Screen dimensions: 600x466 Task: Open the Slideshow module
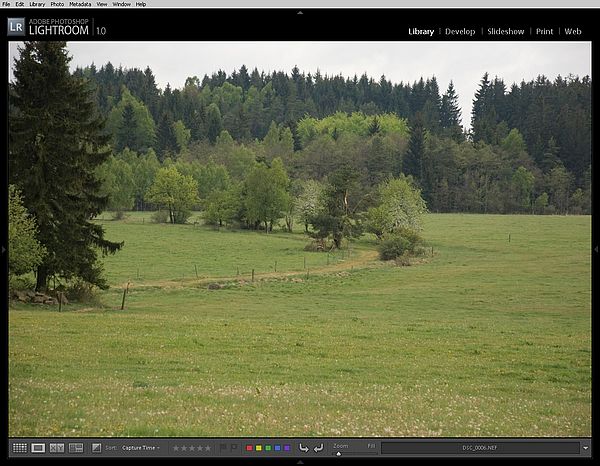[x=505, y=31]
